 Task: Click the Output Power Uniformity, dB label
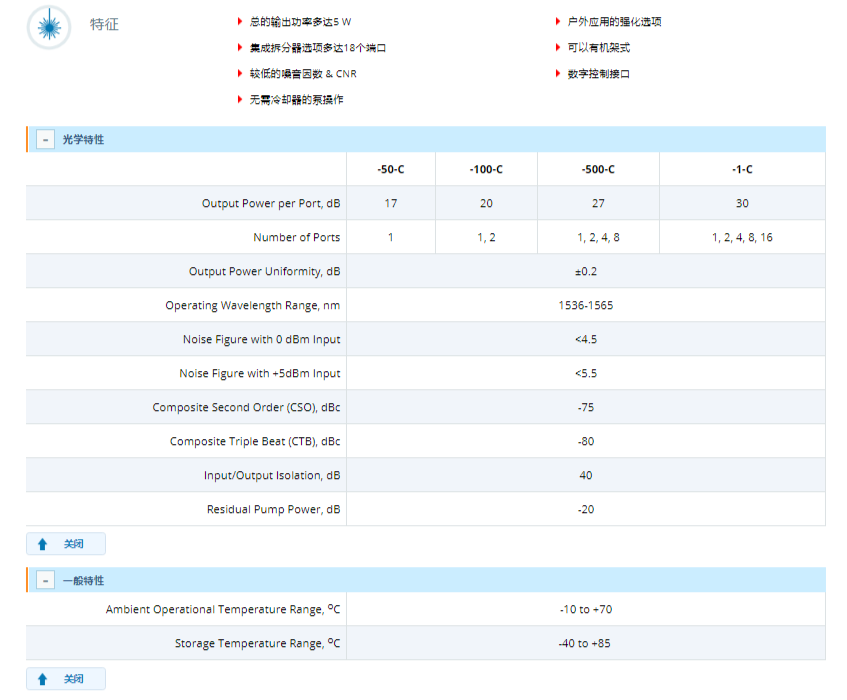pyautogui.click(x=264, y=271)
